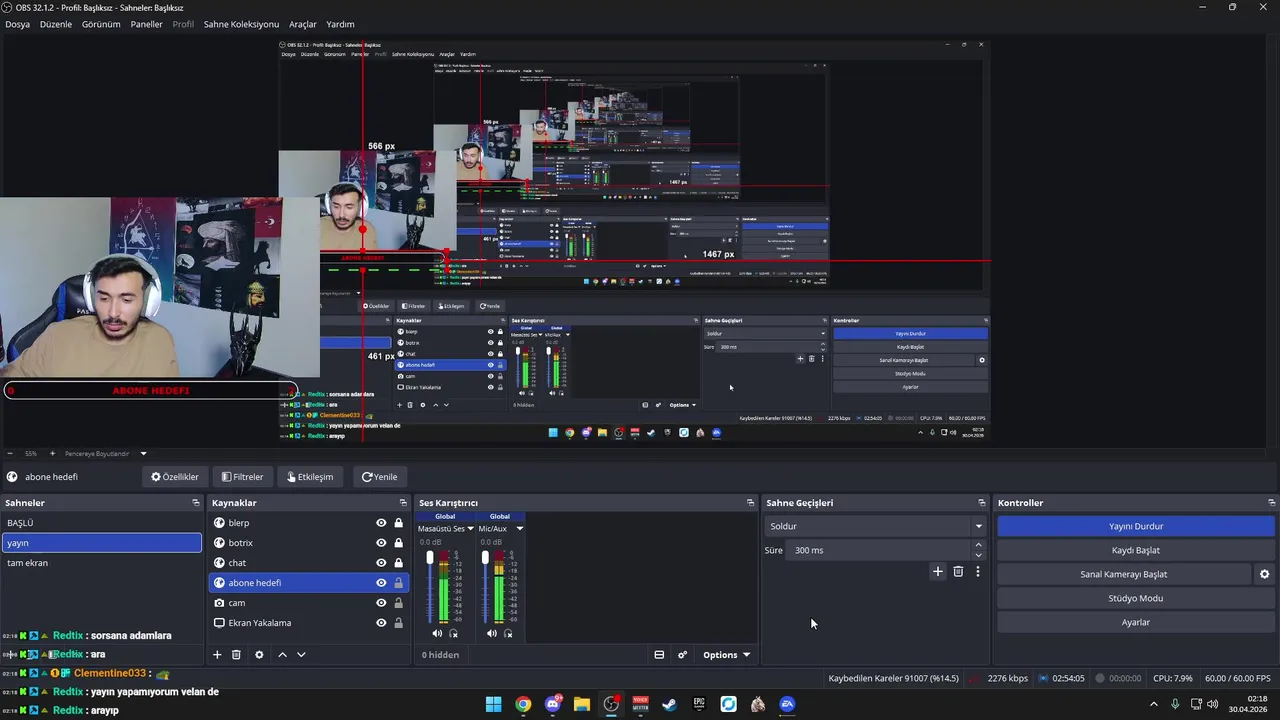Undock the Sahne Geçişleri panel
Screen dimensions: 1280x720
click(x=982, y=503)
